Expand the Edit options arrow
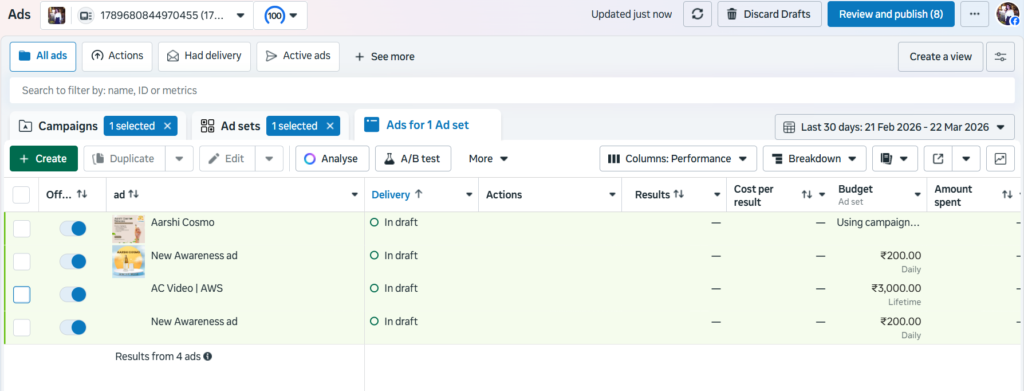Screen dimensions: 1024x391 (x=269, y=159)
